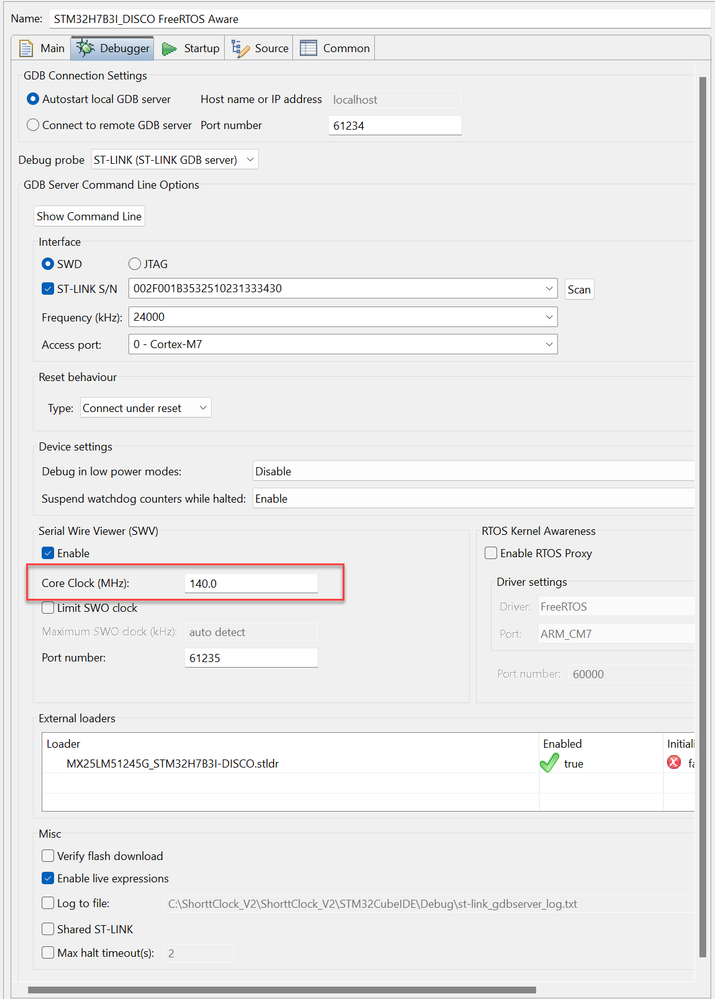Switch to the Startup tab

pos(191,48)
